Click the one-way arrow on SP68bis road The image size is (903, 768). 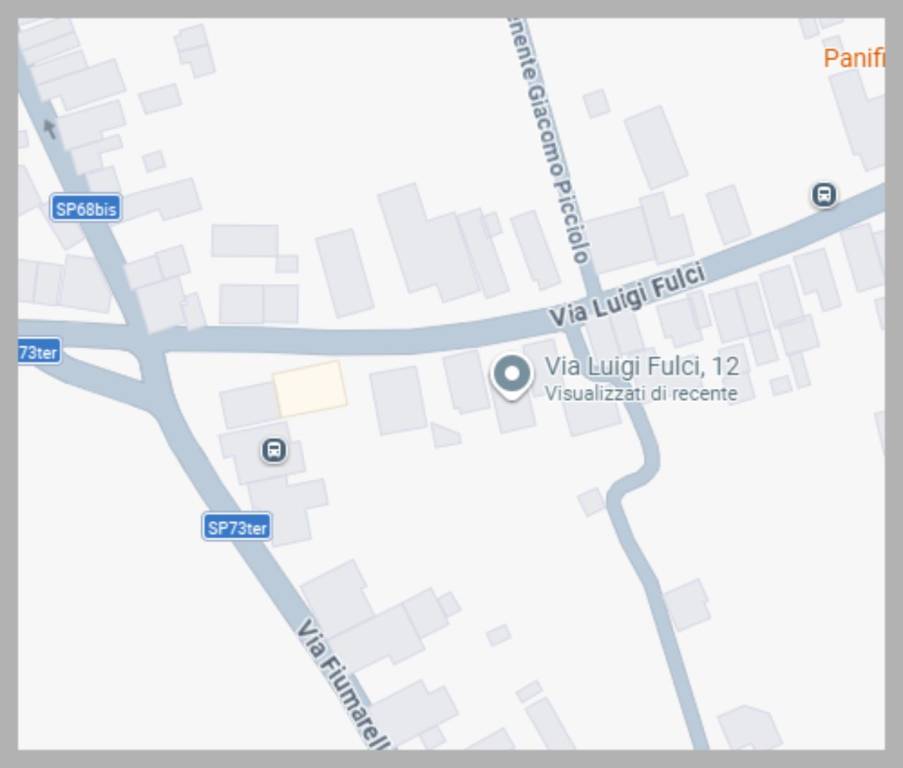(50, 129)
